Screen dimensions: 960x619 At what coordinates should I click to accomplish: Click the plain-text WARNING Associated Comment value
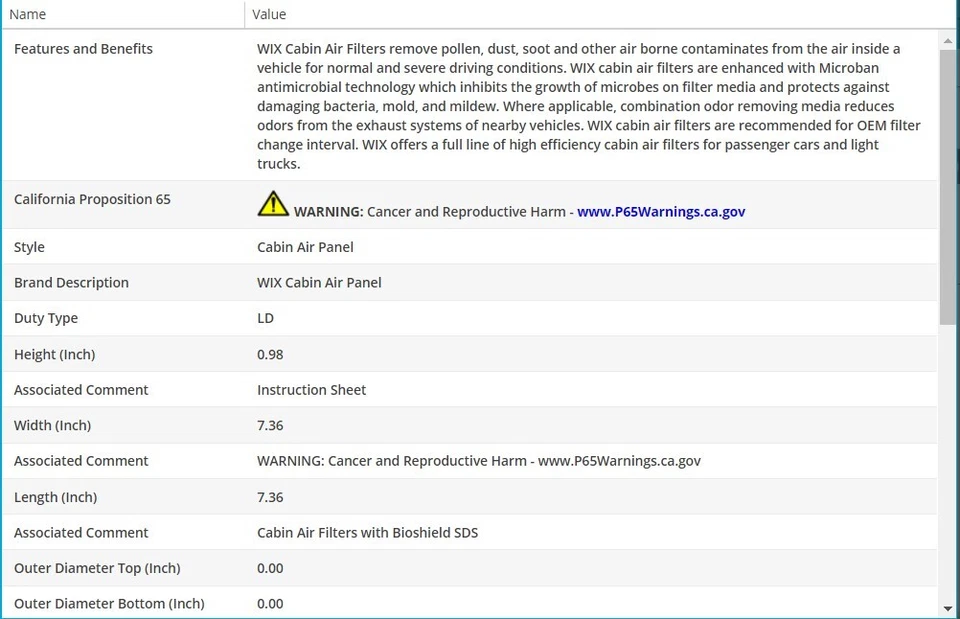[x=479, y=461]
